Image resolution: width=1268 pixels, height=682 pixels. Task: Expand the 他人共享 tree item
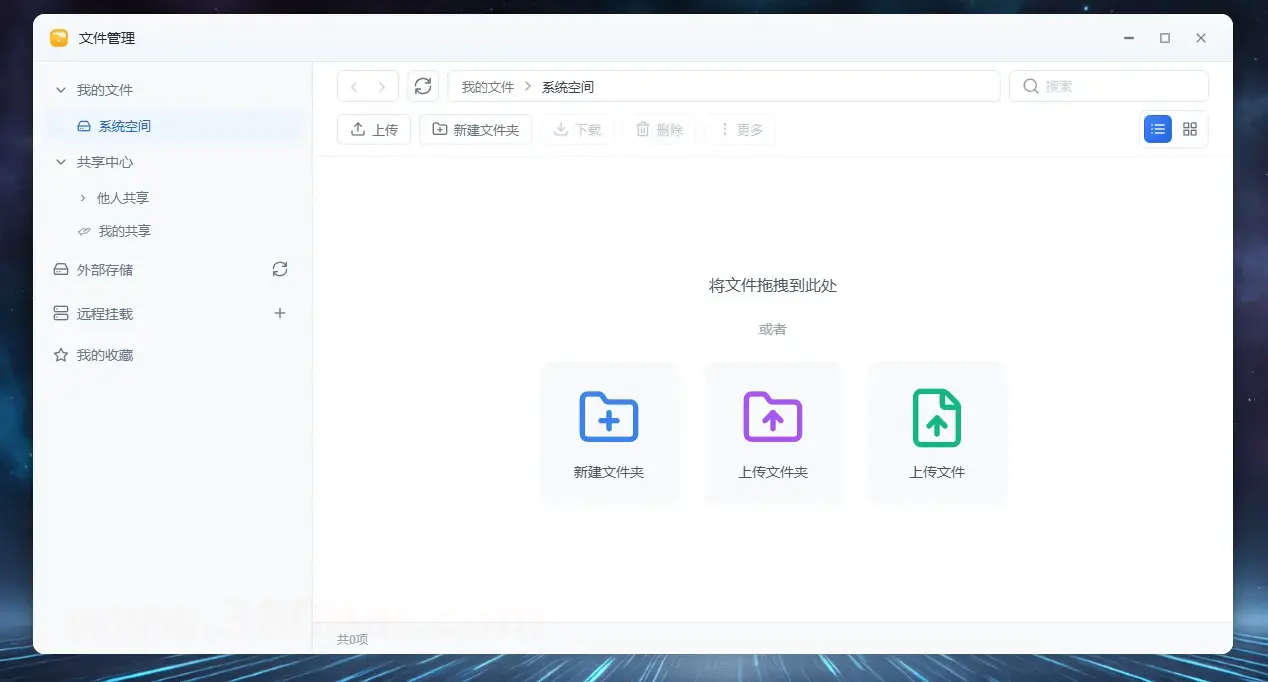(83, 198)
